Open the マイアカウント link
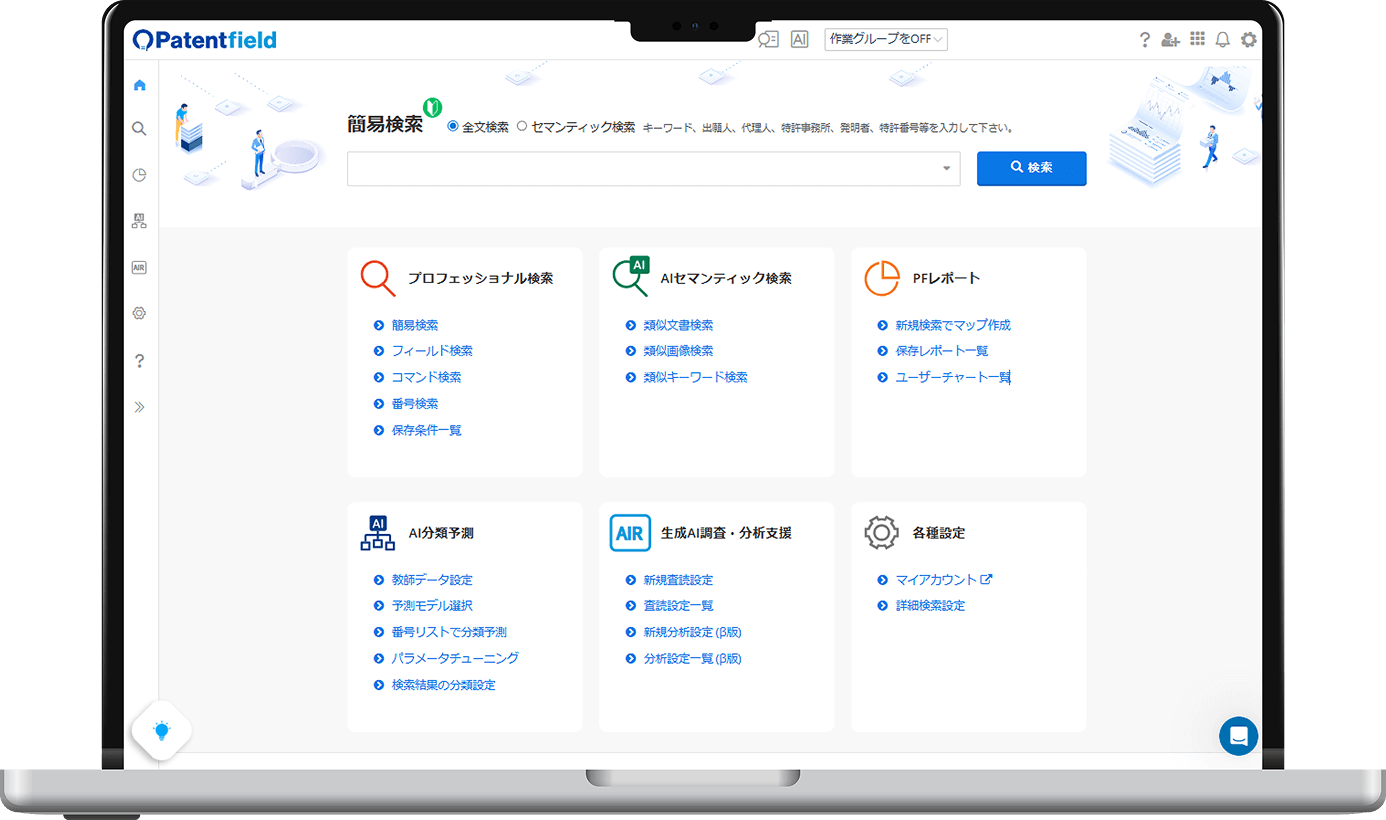 pyautogui.click(x=936, y=580)
